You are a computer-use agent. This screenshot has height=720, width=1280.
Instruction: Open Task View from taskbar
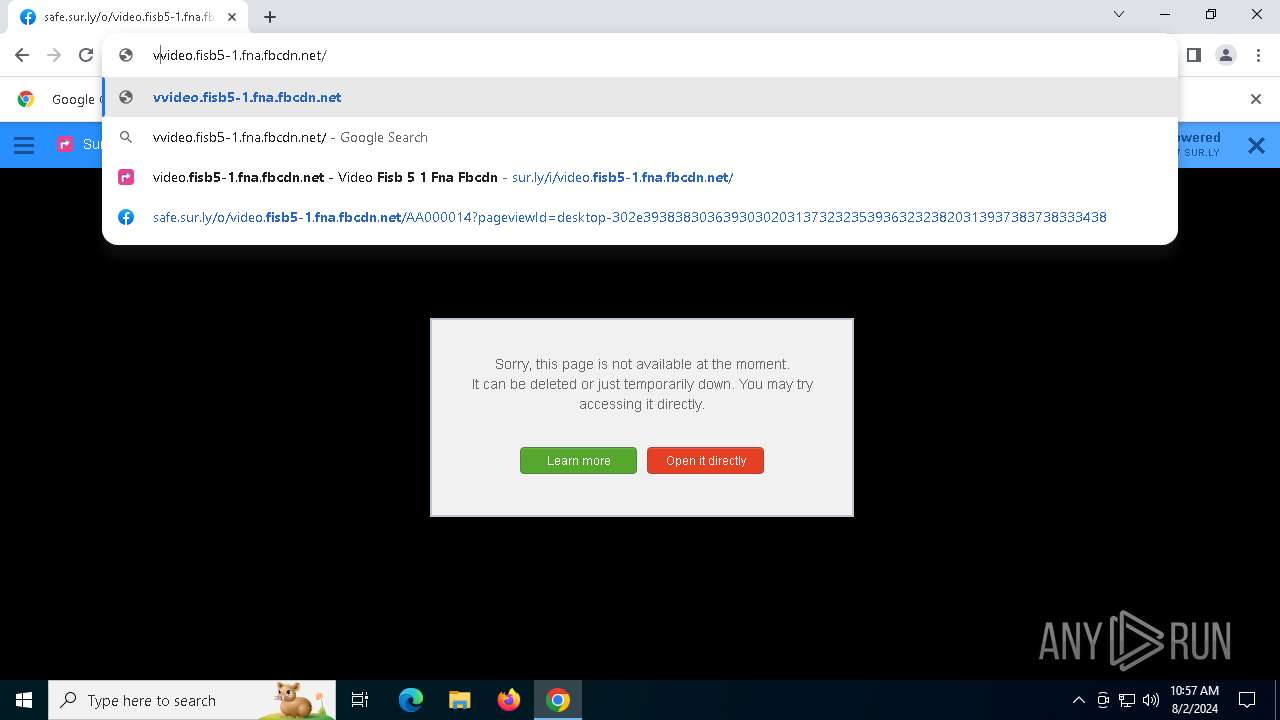click(x=360, y=700)
